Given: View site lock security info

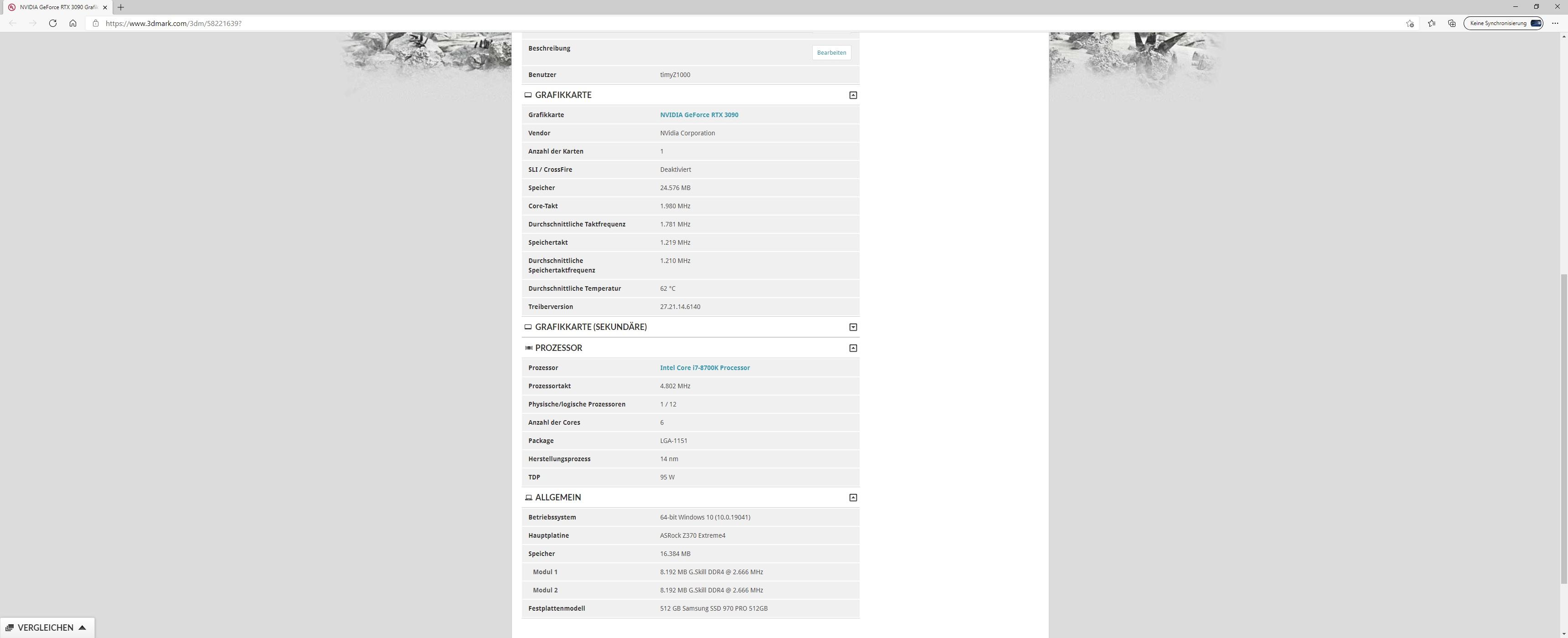Looking at the screenshot, I should click(96, 23).
